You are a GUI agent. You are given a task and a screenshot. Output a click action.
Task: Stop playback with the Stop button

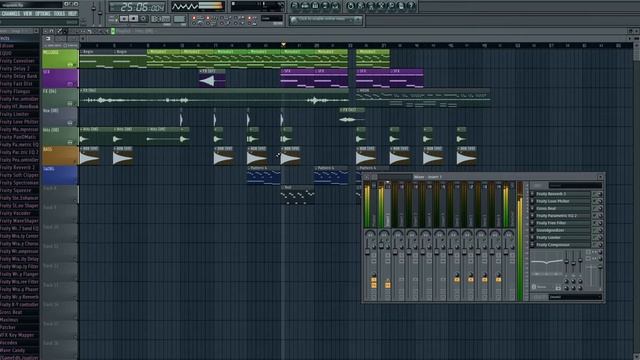point(133,19)
